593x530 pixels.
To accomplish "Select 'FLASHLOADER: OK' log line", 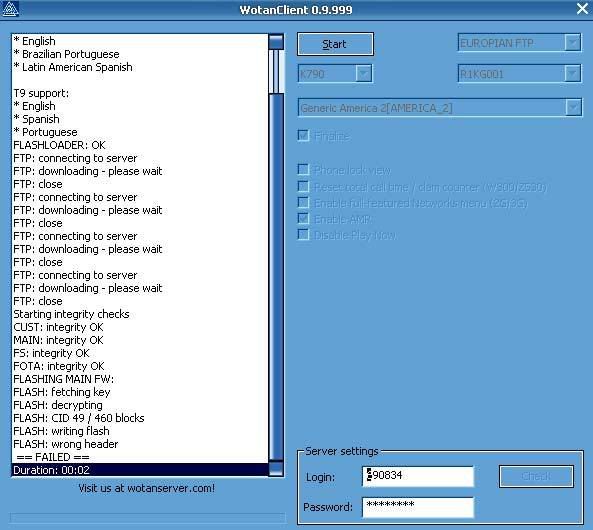I will (x=140, y=145).
